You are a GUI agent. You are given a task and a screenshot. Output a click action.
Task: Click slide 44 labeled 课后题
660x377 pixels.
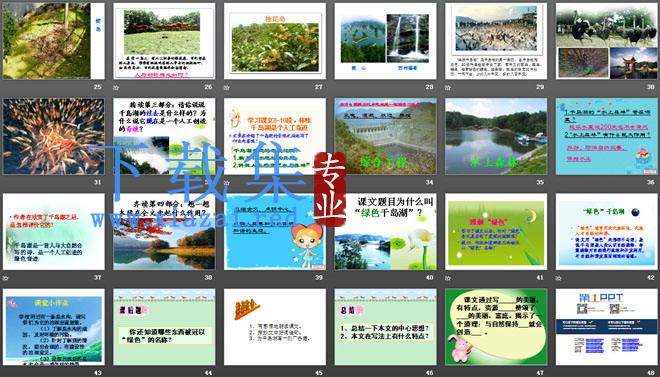click(164, 327)
